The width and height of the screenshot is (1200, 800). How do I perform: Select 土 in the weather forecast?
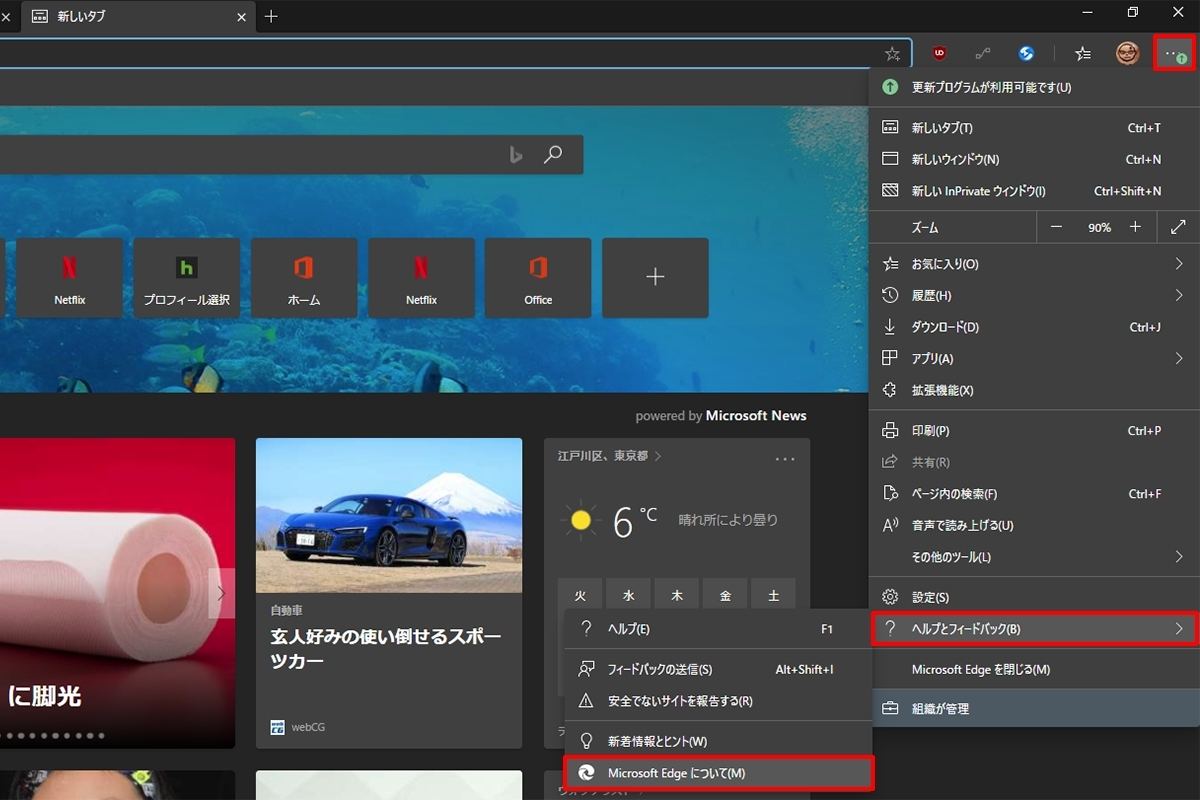click(x=773, y=596)
